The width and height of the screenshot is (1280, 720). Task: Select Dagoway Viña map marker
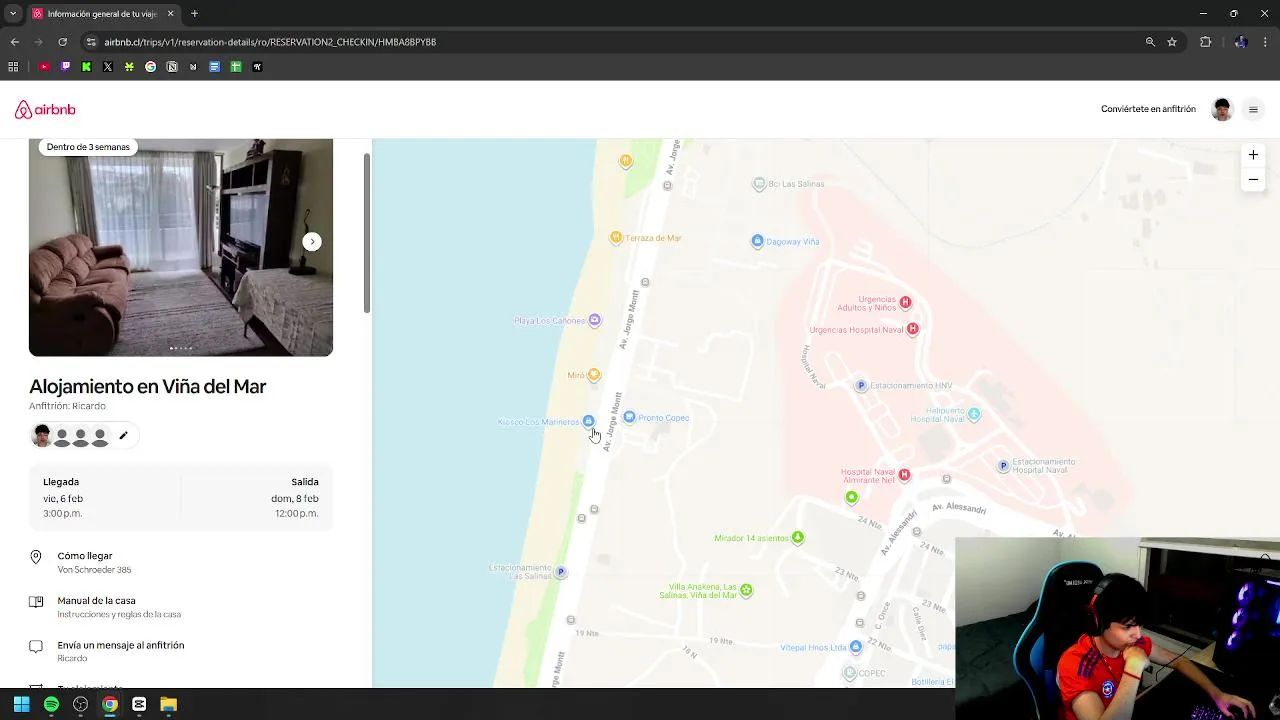coord(758,241)
